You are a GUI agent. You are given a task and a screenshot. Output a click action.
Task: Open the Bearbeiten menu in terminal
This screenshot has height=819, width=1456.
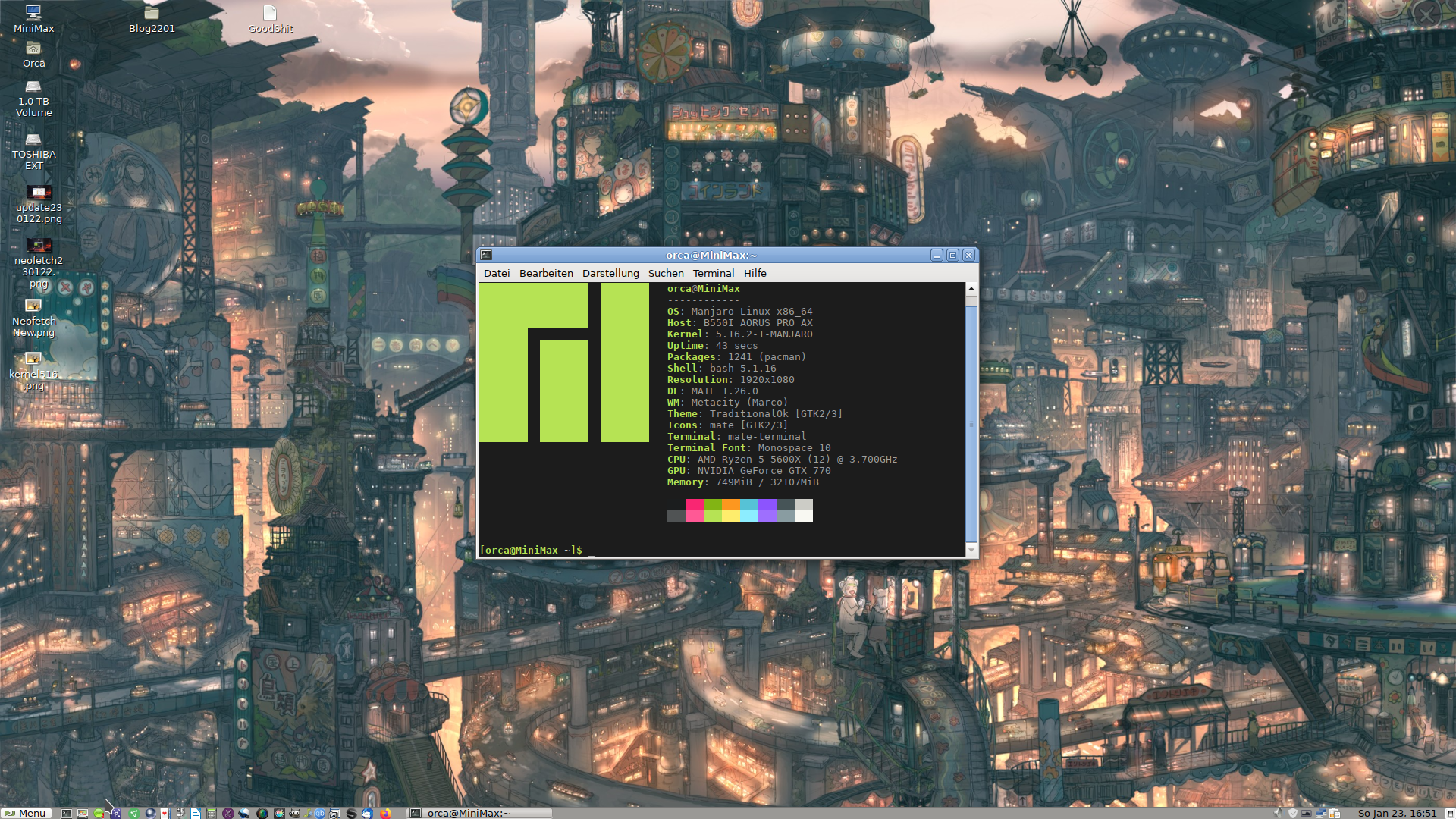(x=546, y=273)
